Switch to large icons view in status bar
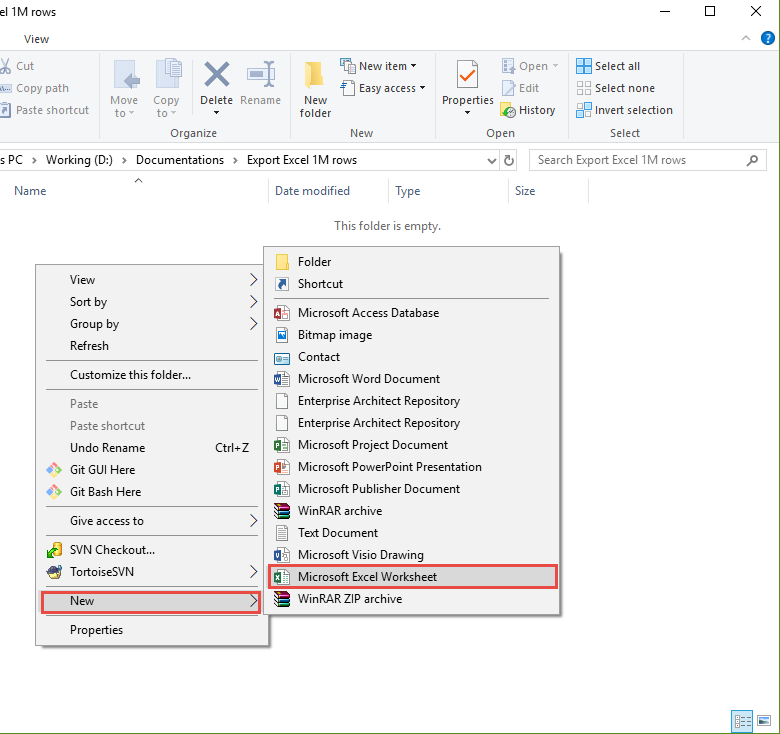Image resolution: width=780 pixels, height=734 pixels. 763,719
